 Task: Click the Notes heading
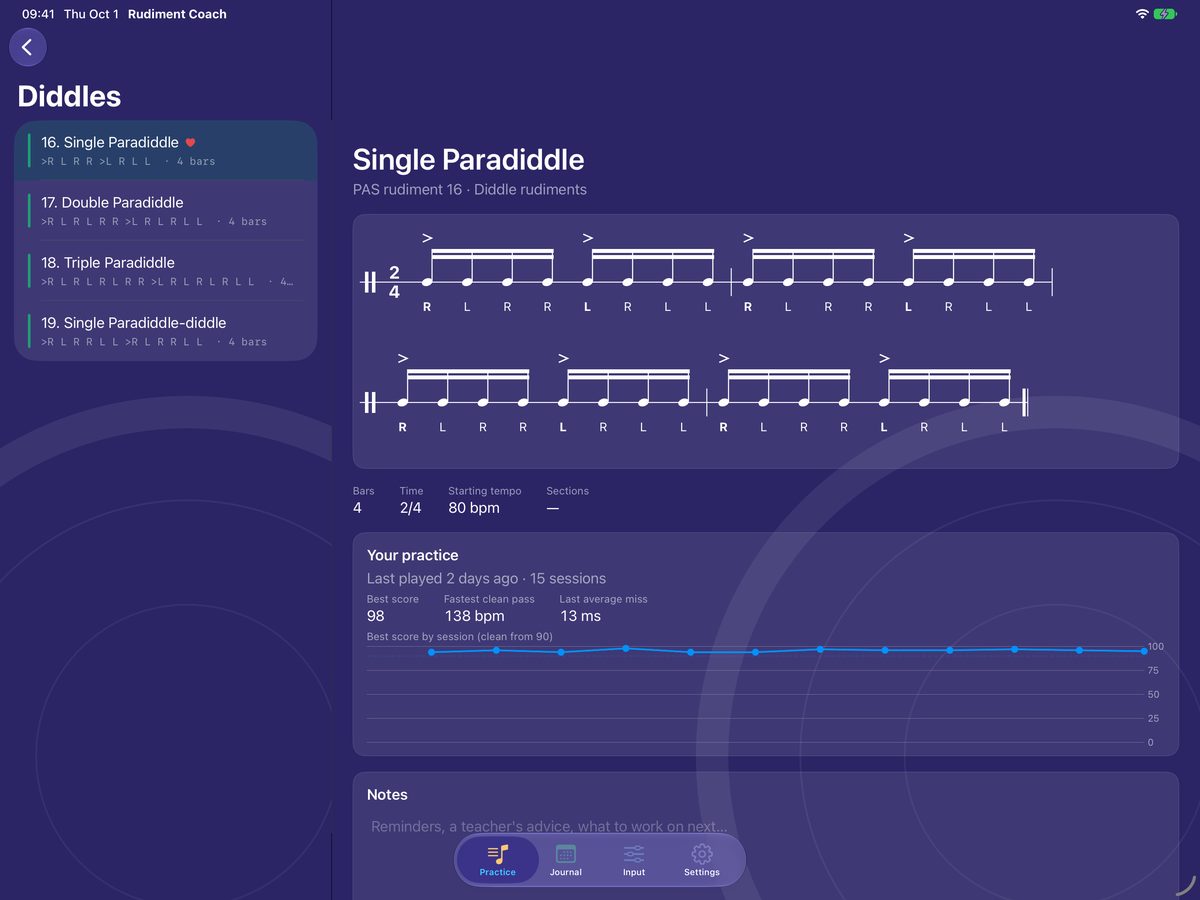tap(387, 795)
